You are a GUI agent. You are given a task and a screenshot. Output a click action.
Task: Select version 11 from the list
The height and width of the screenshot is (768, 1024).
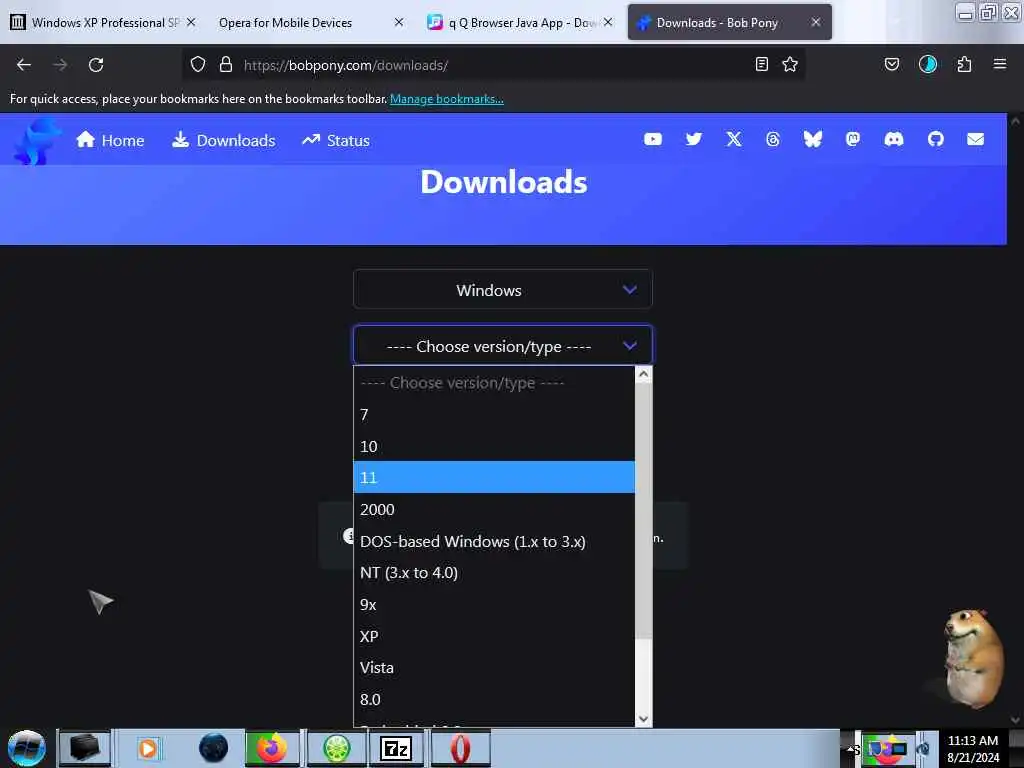494,477
